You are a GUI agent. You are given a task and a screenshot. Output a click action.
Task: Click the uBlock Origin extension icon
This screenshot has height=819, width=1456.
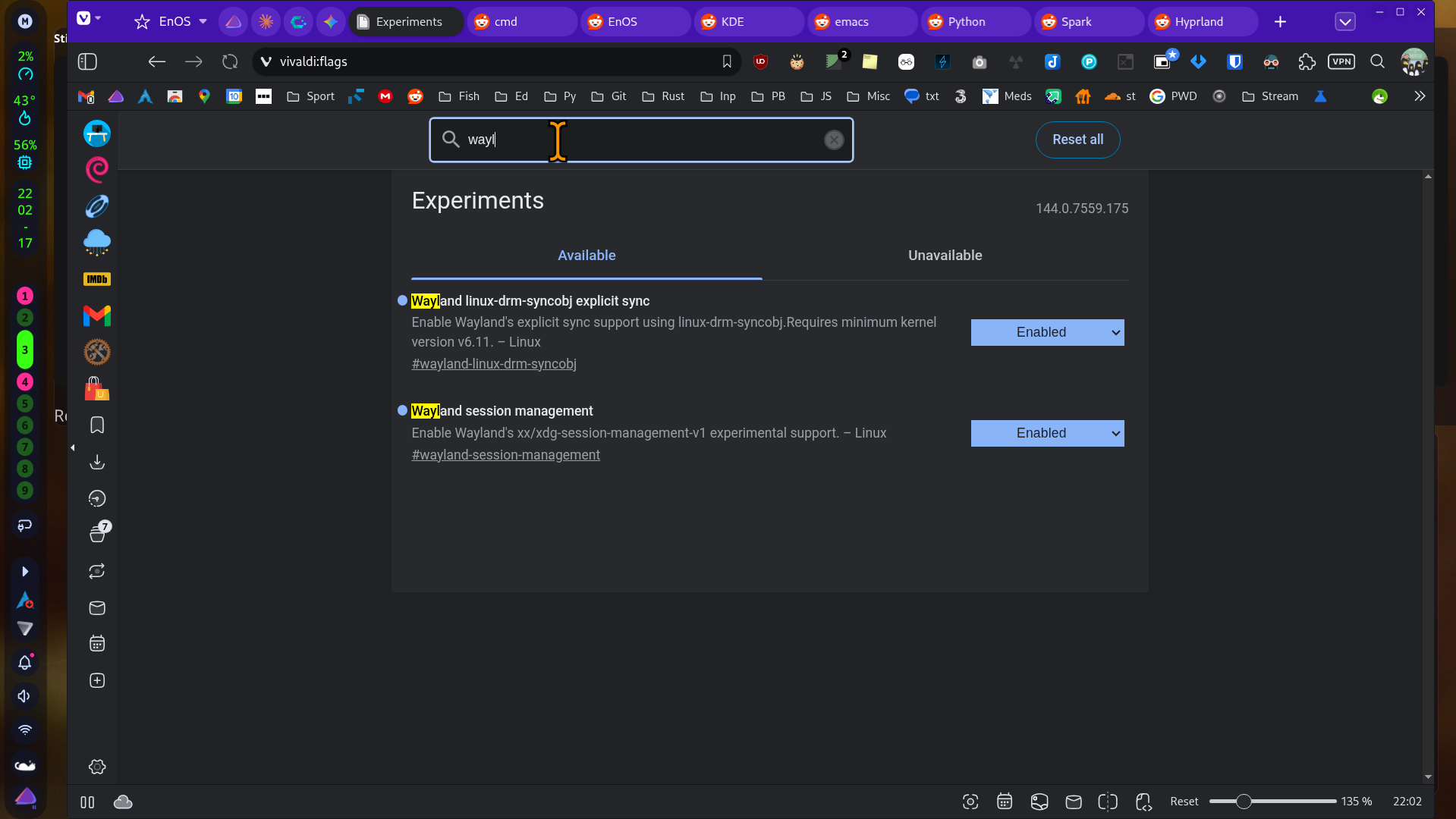click(x=760, y=62)
